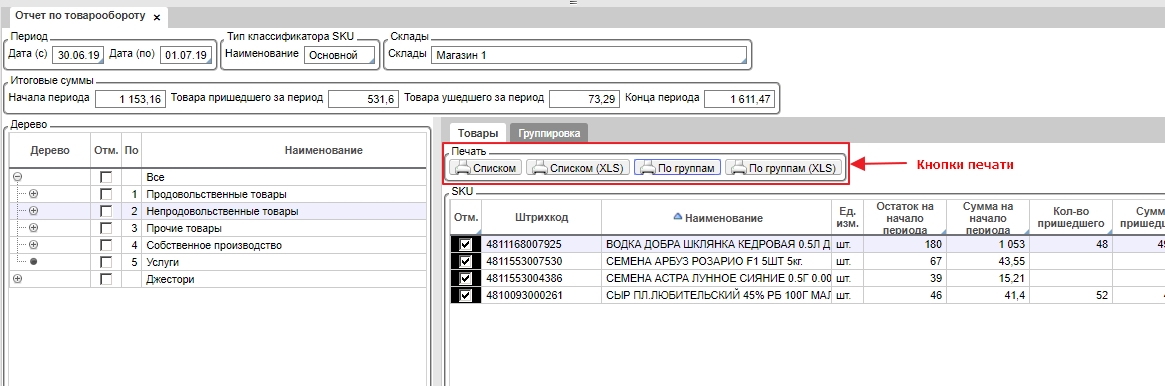Click the По группам print button
Image resolution: width=1165 pixels, height=386 pixels.
(x=678, y=168)
